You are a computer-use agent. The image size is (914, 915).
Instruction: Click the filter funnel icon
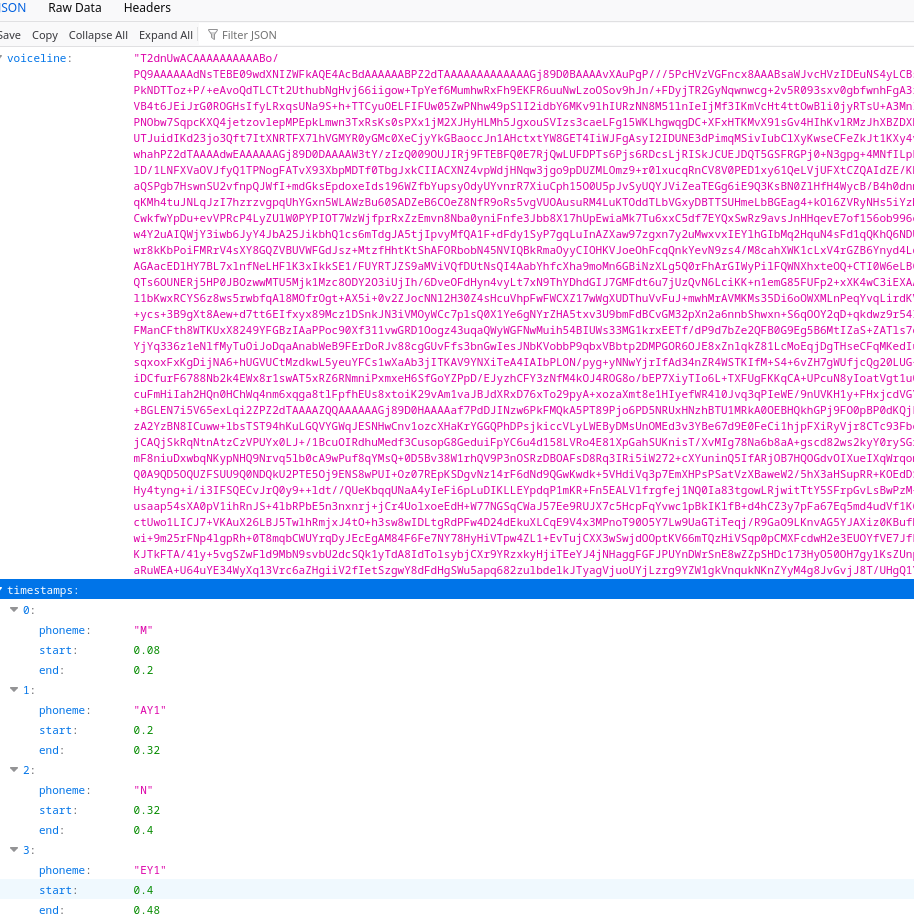pos(212,35)
